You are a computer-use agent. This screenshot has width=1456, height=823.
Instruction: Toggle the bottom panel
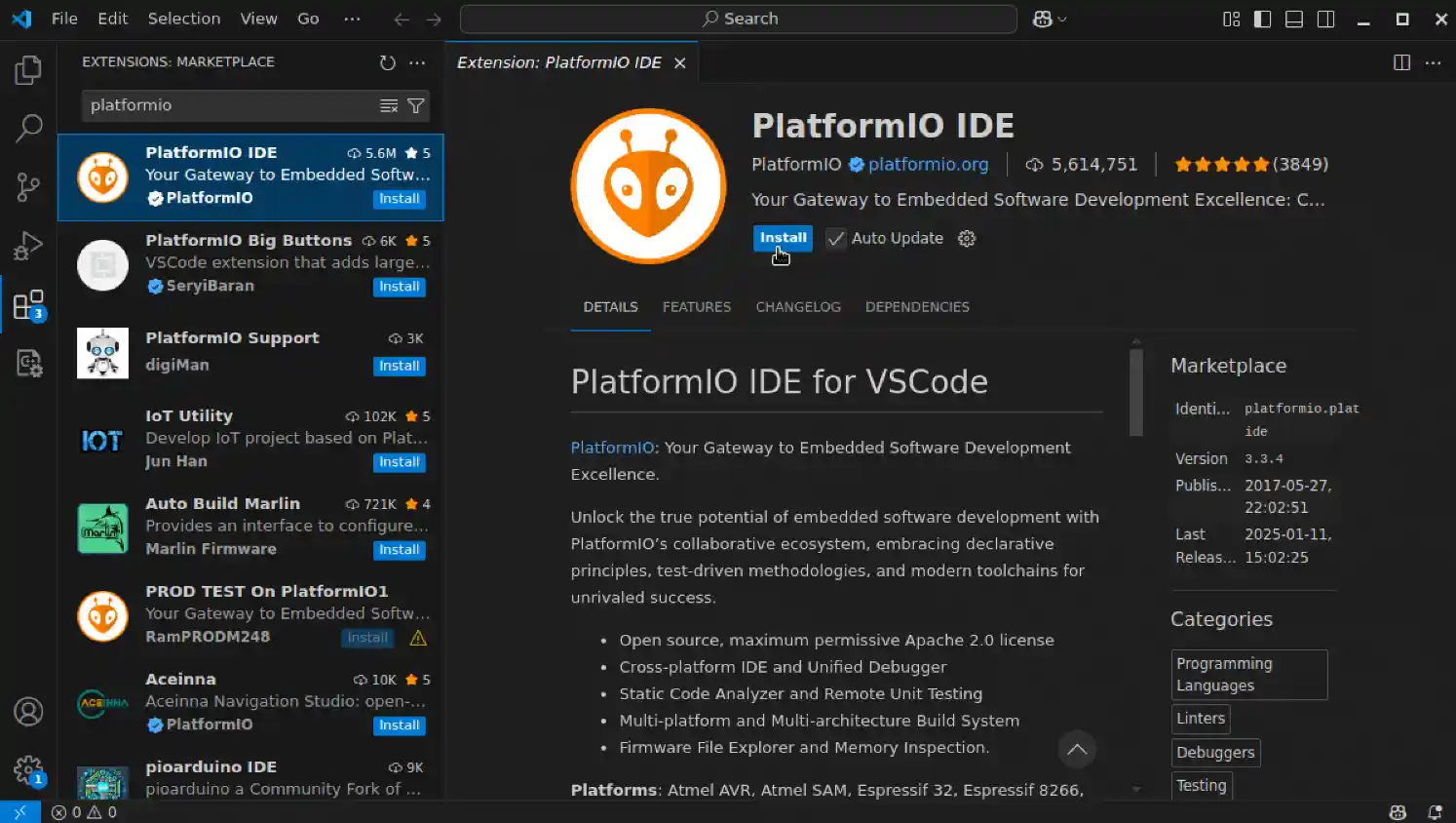[1294, 19]
